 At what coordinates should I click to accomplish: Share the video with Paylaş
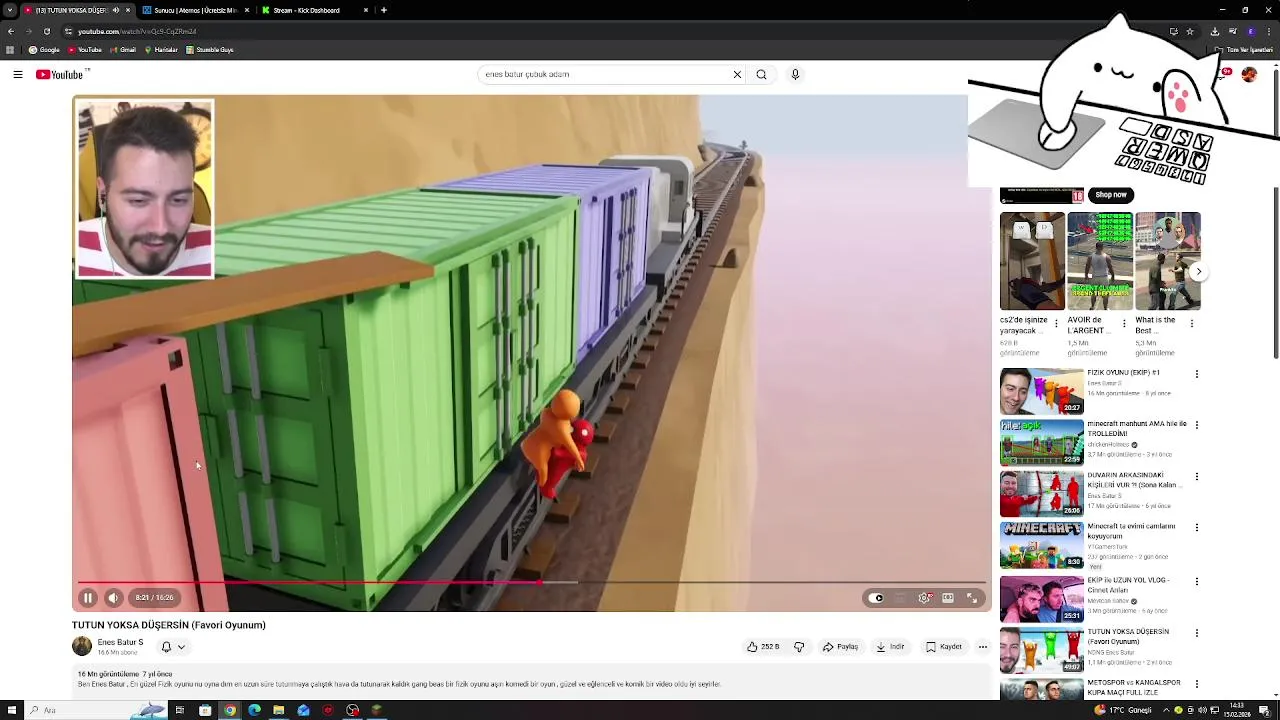pos(840,647)
